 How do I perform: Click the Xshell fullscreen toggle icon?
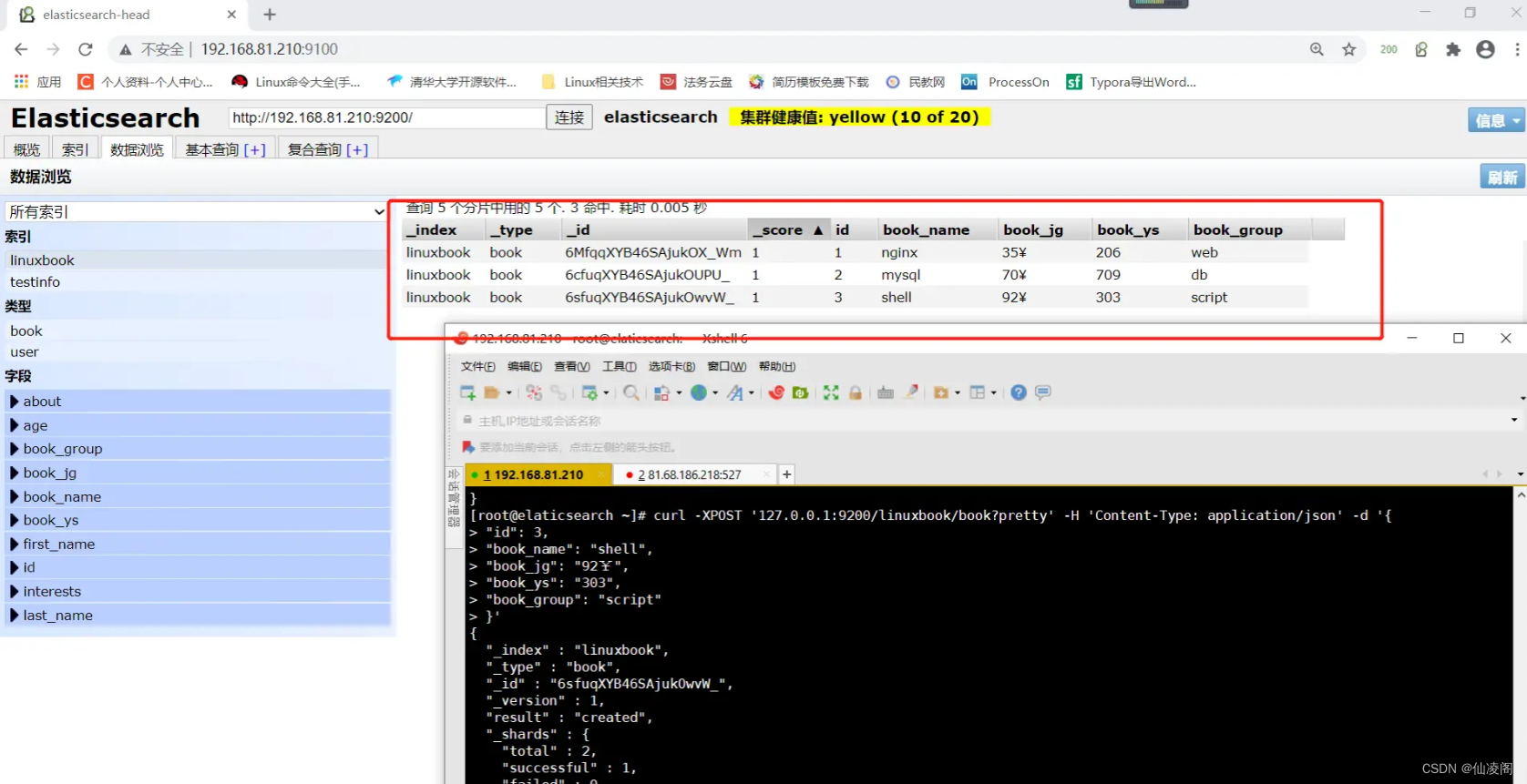coord(831,392)
